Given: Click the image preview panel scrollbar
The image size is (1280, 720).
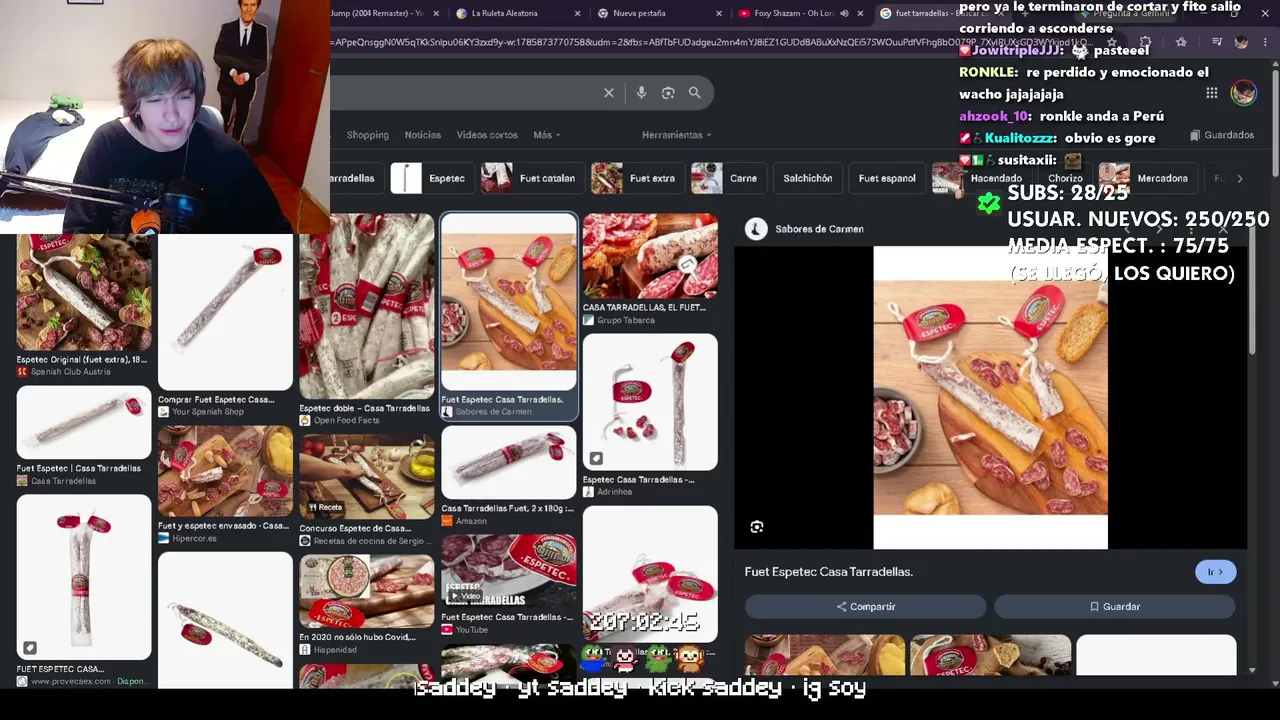Looking at the screenshot, I should [x=1252, y=290].
